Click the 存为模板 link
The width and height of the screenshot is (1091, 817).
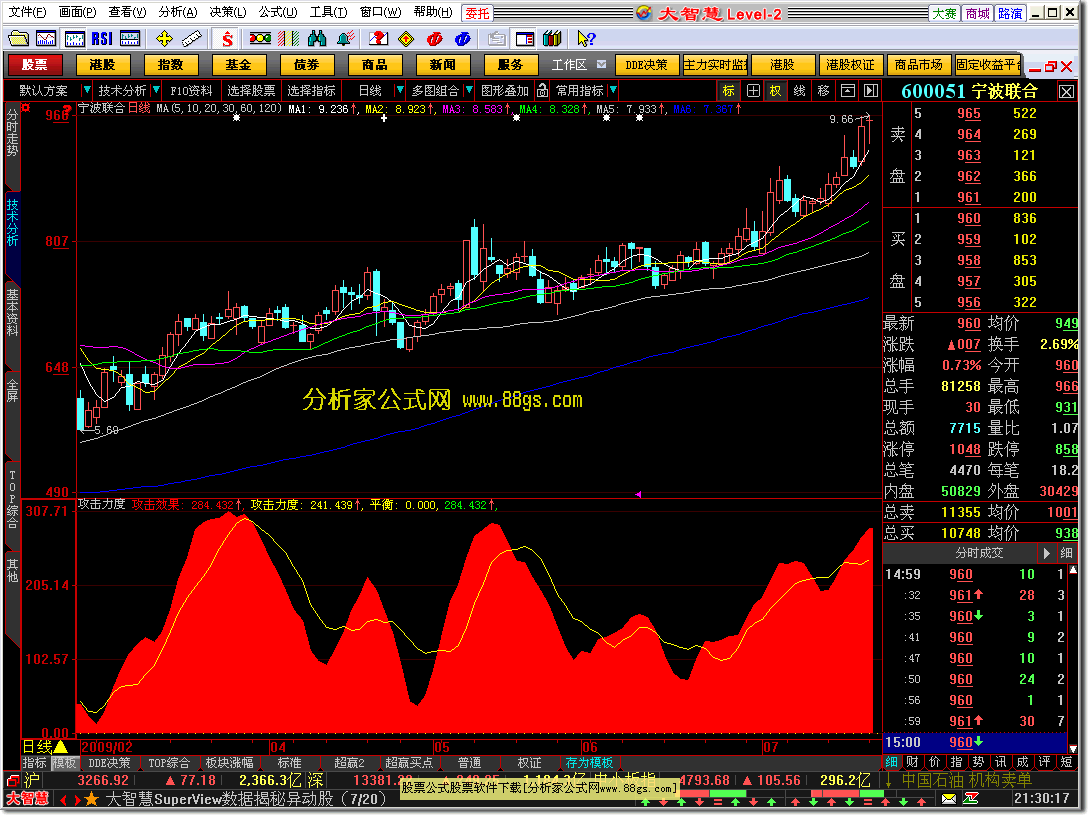tap(589, 763)
